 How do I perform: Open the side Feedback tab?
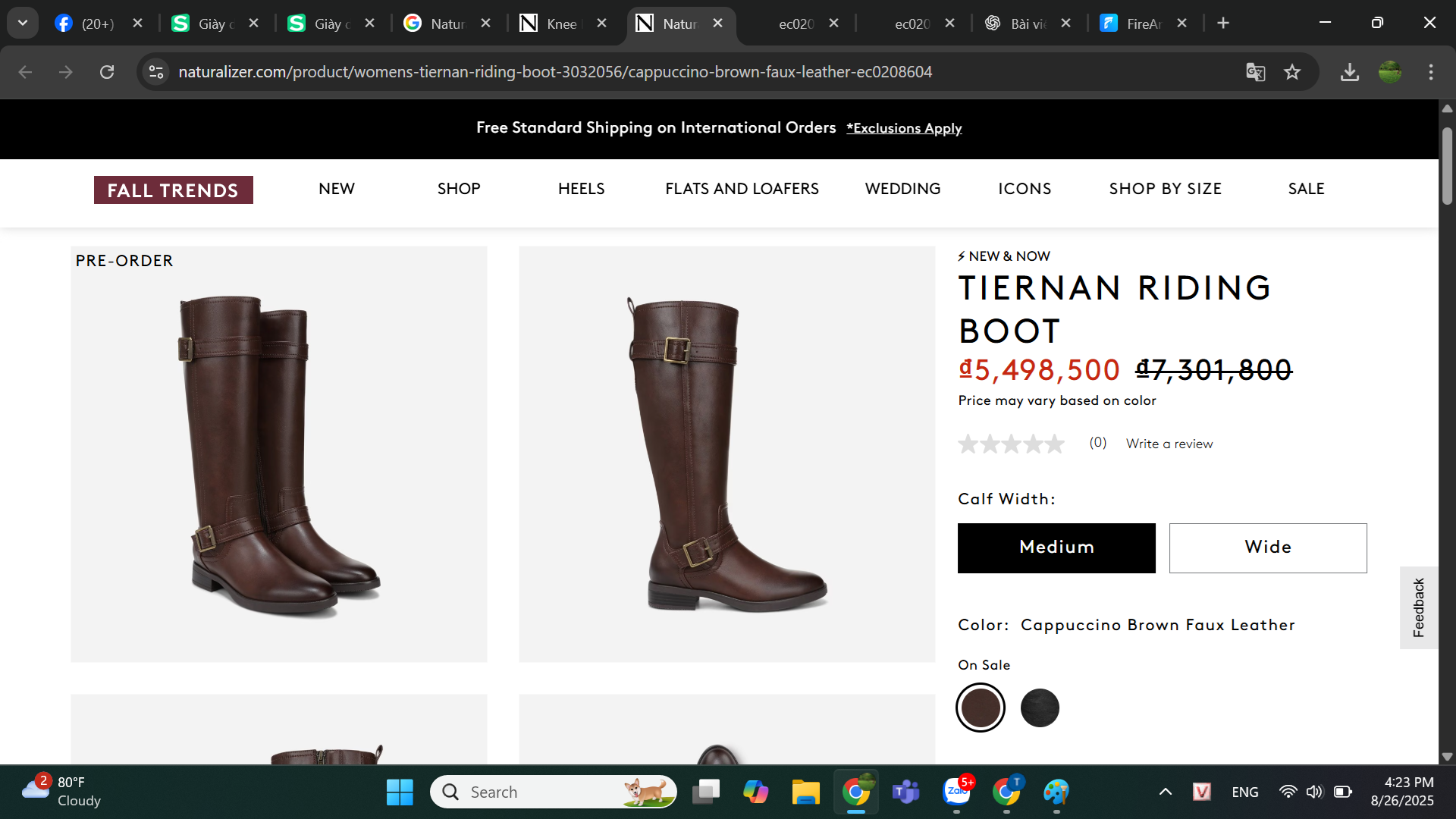[1418, 607]
